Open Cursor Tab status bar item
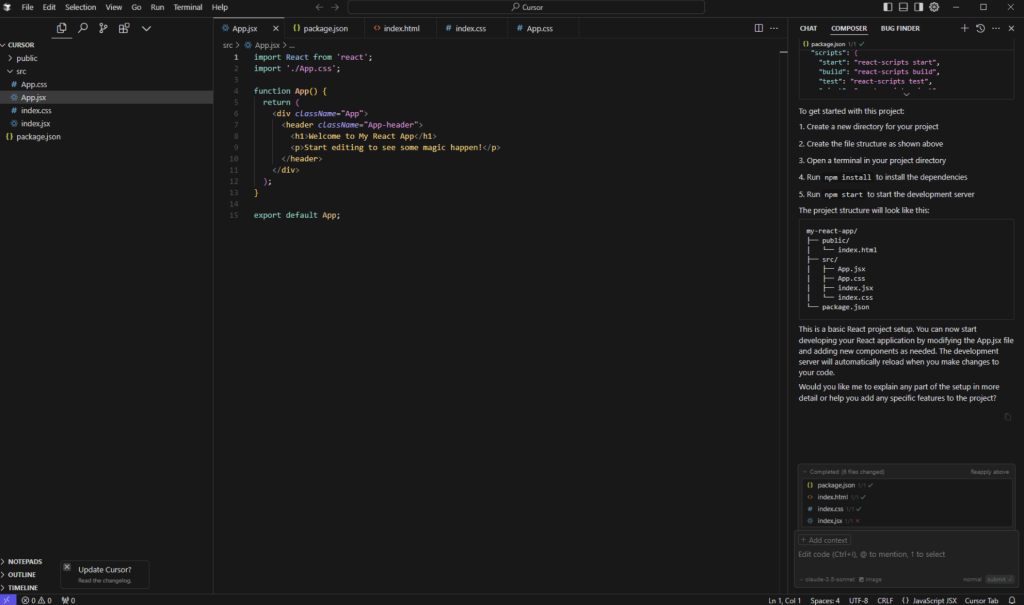The width and height of the screenshot is (1024, 605). point(981,600)
